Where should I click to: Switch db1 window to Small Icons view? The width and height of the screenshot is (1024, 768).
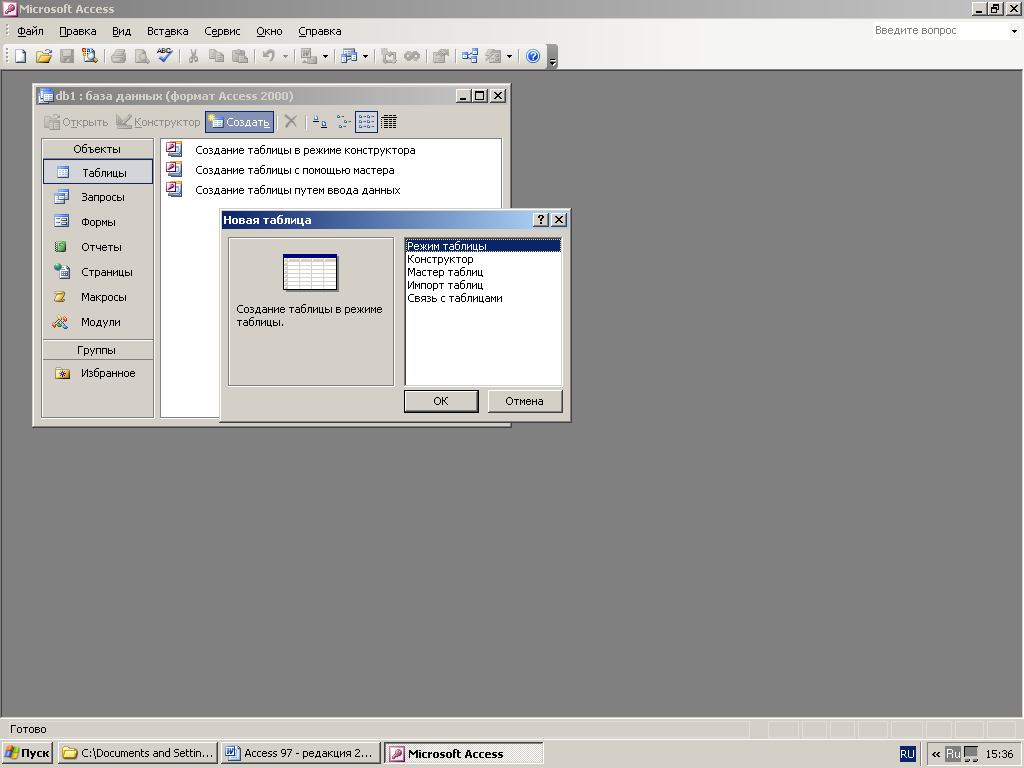(344, 121)
